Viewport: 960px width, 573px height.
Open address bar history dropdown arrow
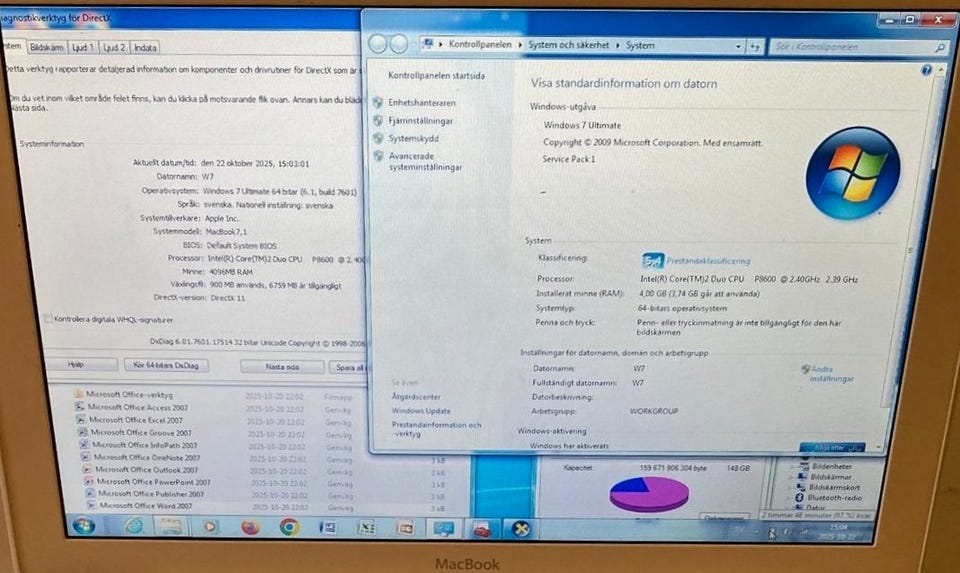point(738,46)
